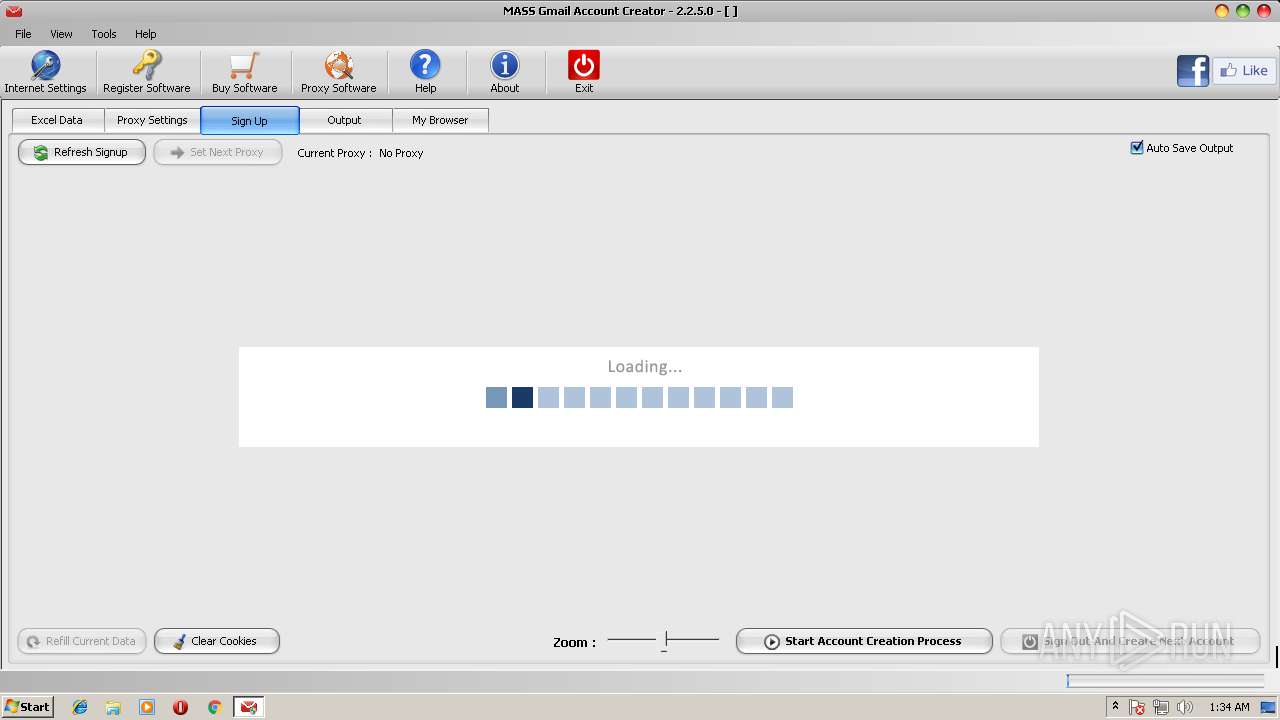Select MASS Gmail Creator taskbar button
This screenshot has height=720, width=1280.
tap(248, 707)
